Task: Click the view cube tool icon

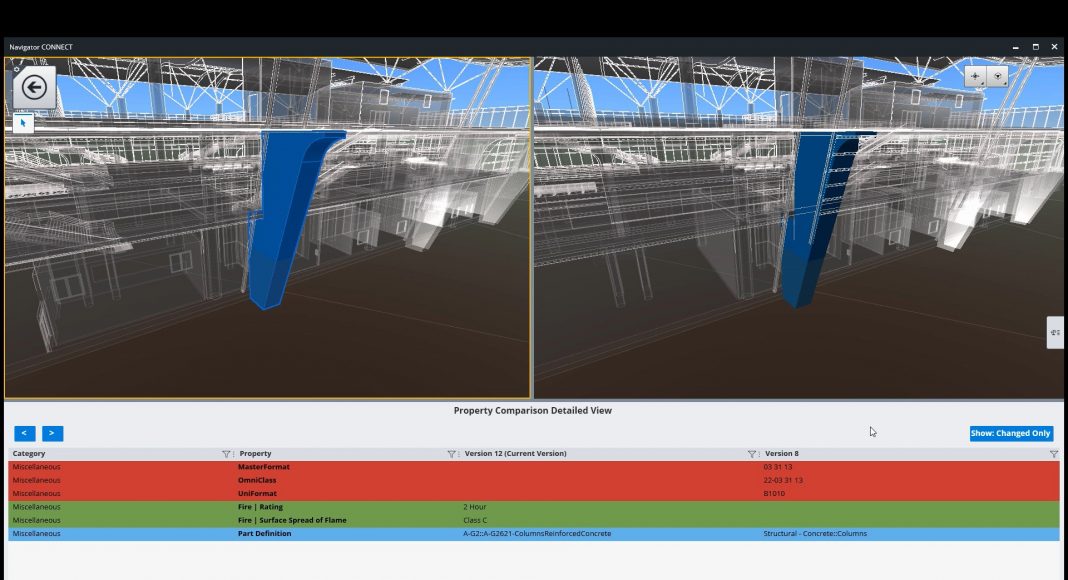Action: click(x=997, y=76)
